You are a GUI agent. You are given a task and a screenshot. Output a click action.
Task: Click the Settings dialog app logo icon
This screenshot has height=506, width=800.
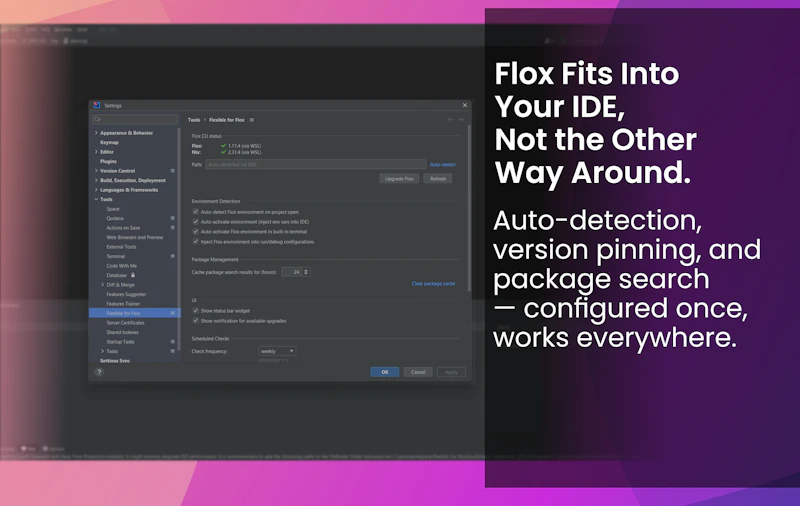(97, 105)
